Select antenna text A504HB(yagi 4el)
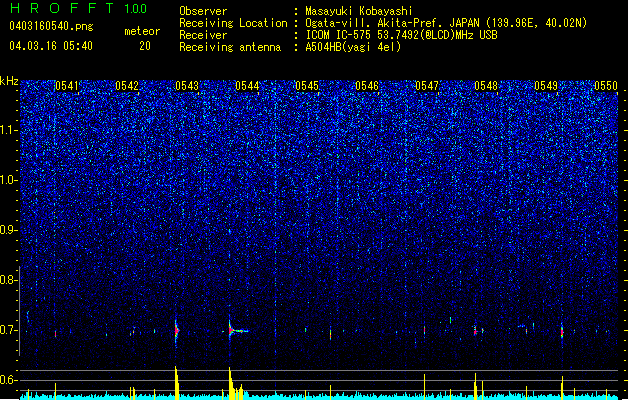629x400 pixels. click(353, 47)
